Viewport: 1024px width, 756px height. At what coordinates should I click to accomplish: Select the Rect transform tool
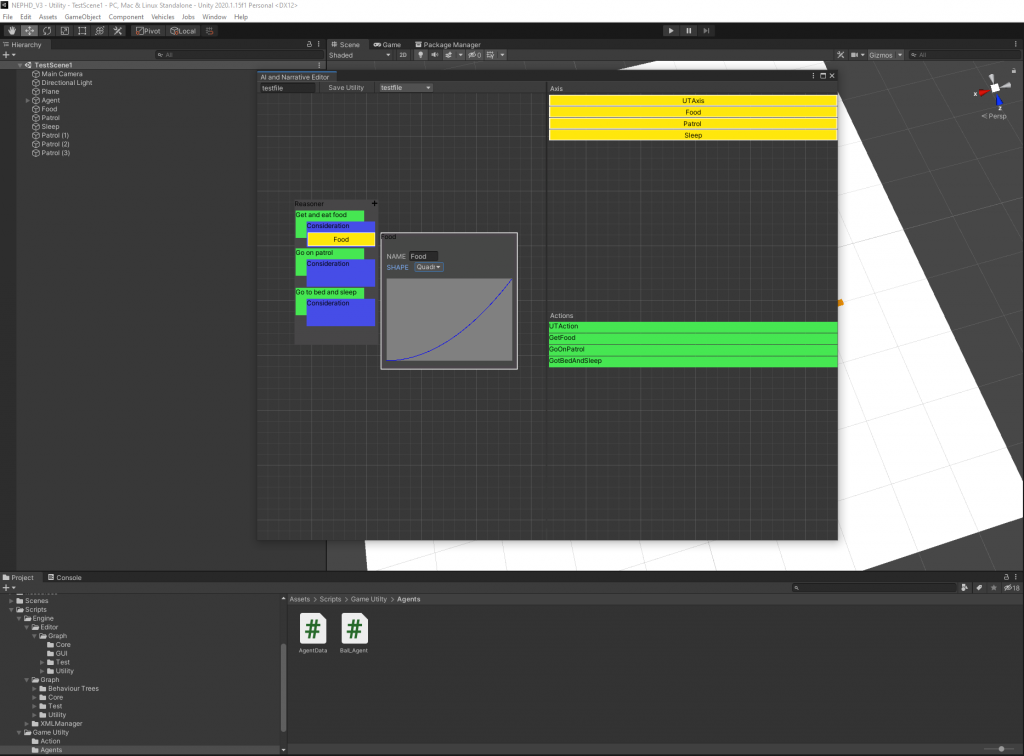(82, 31)
